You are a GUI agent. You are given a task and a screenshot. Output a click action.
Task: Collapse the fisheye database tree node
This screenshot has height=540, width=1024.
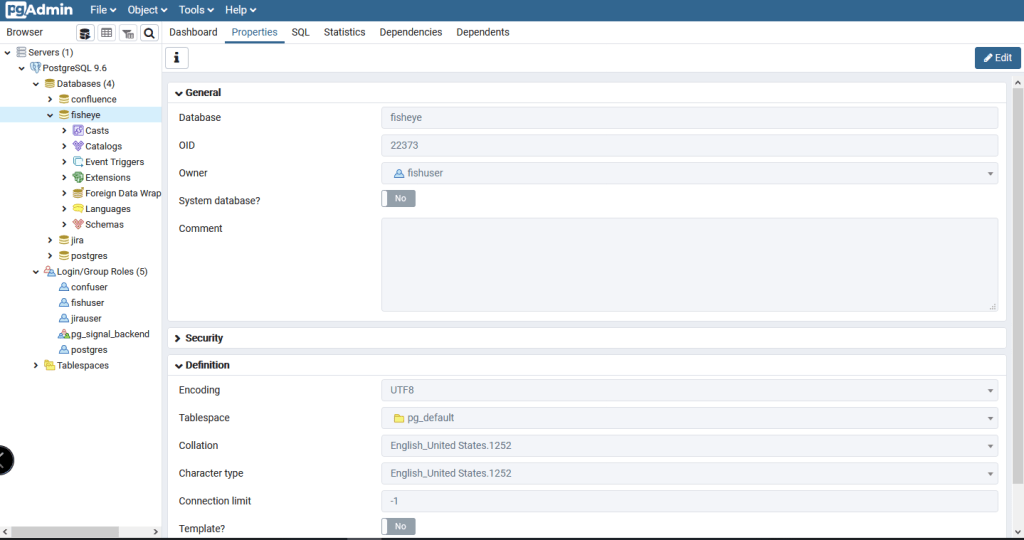coord(50,115)
